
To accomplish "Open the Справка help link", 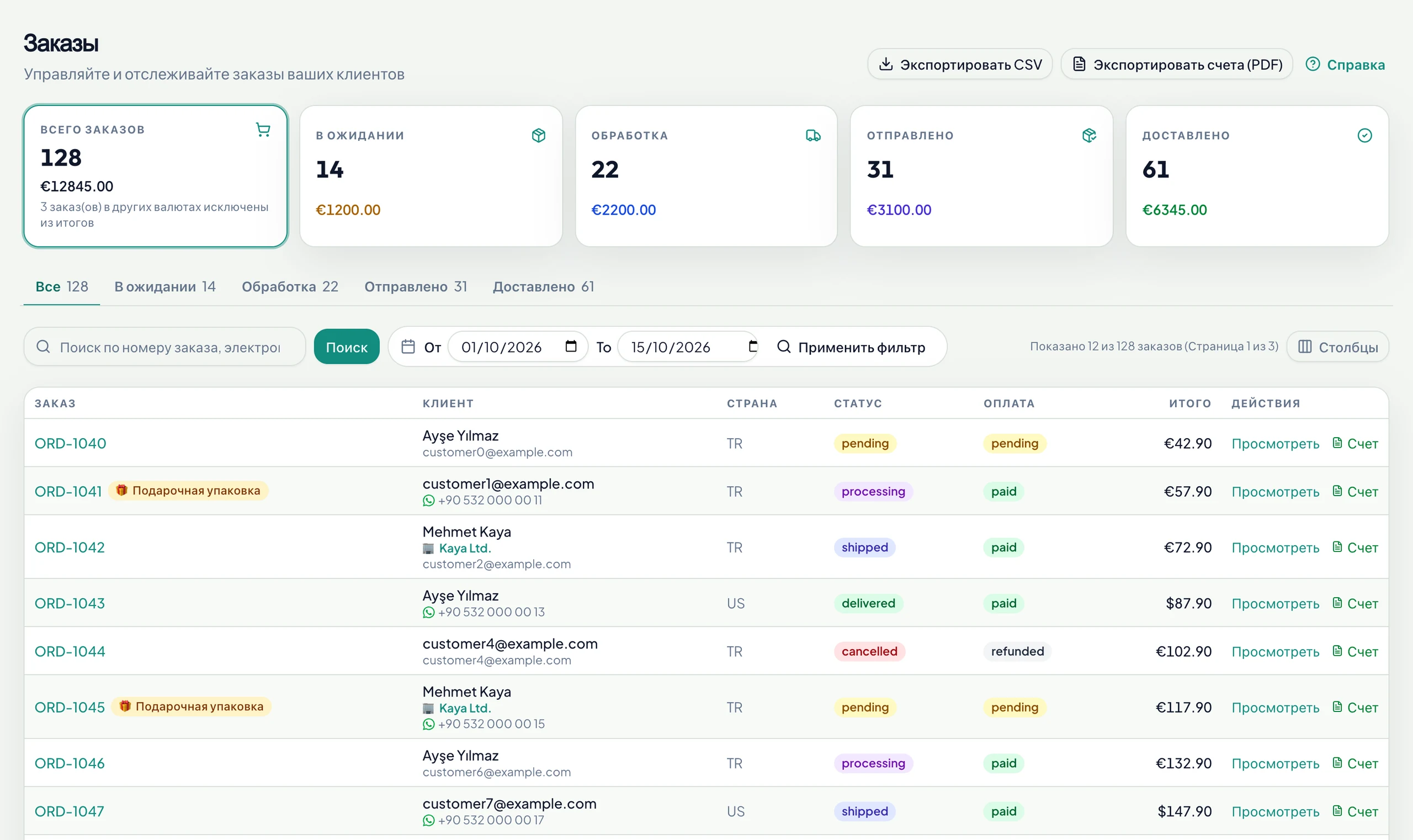I will point(1345,65).
